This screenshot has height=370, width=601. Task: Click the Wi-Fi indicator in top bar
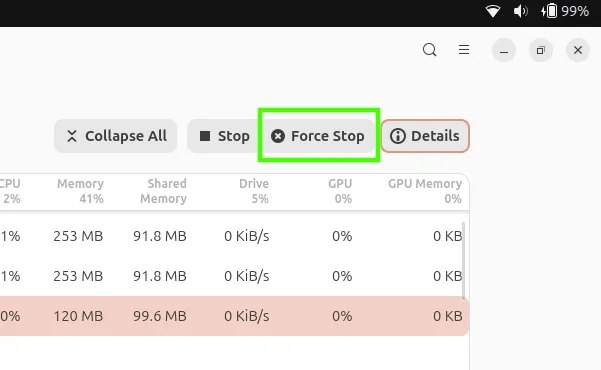click(493, 11)
